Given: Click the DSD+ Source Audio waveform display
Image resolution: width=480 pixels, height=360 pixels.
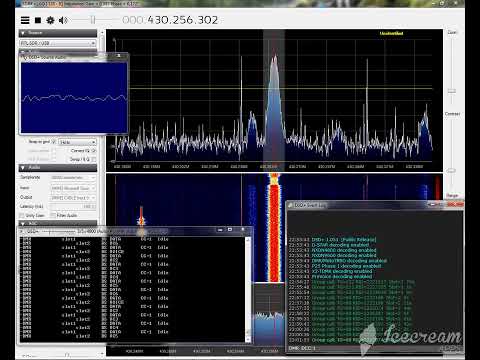Looking at the screenshot, I should pyautogui.click(x=74, y=97).
